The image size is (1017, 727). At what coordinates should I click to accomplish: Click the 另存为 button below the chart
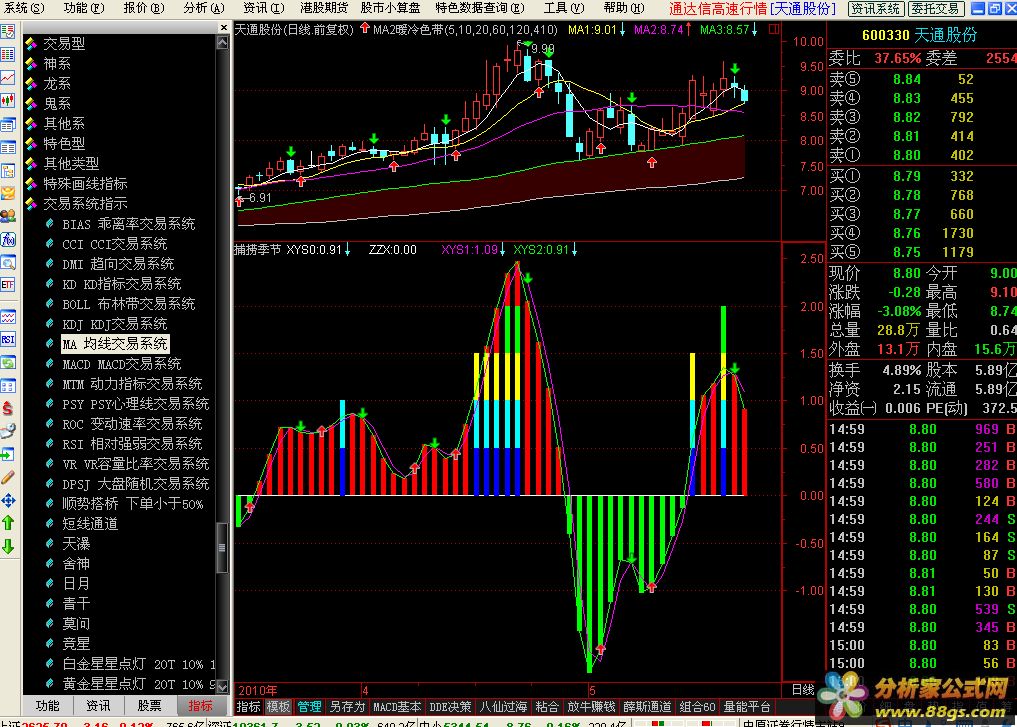pos(348,707)
